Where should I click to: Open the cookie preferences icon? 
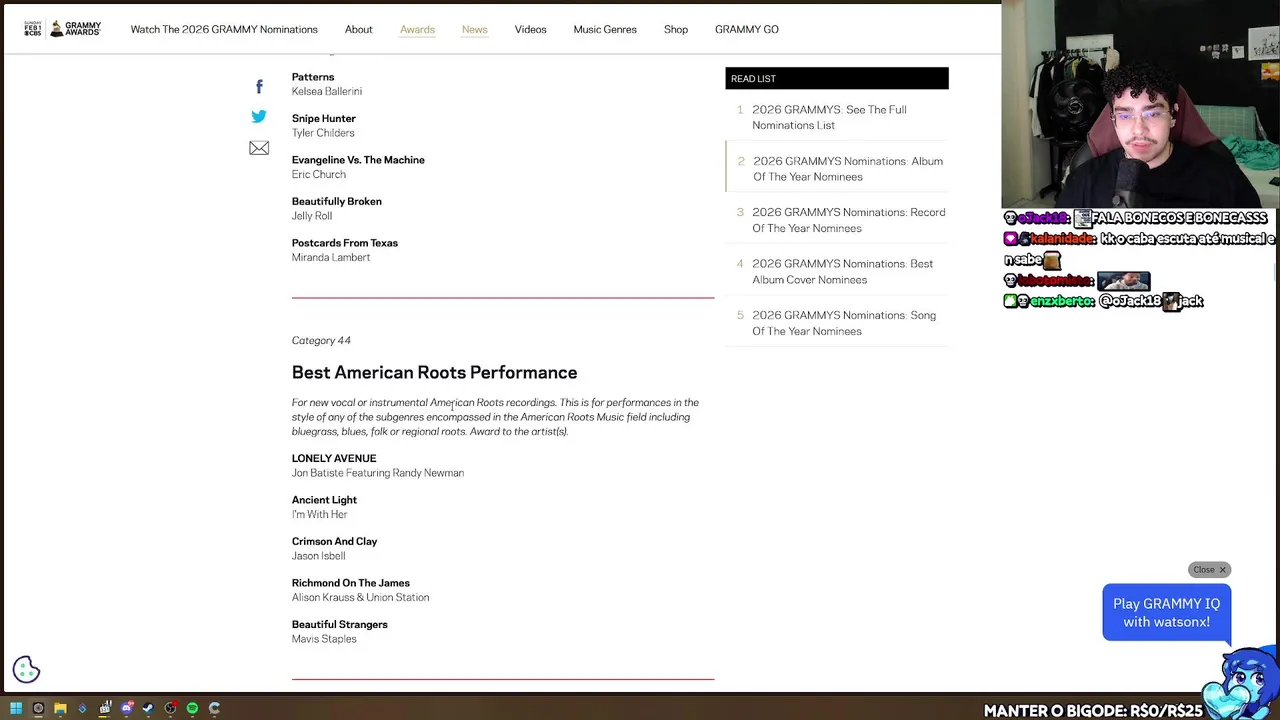(26, 669)
